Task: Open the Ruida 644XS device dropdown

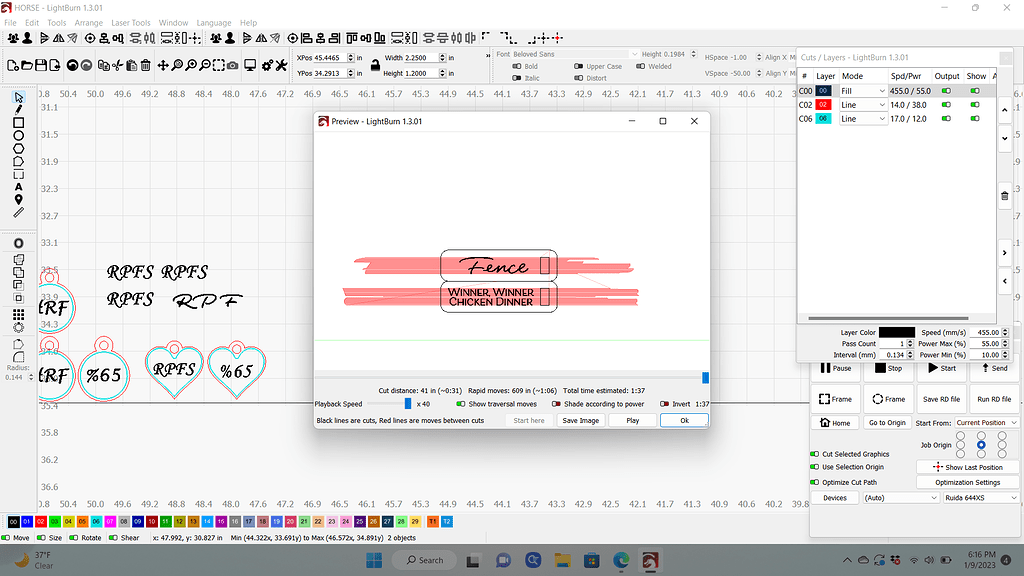Action: coord(981,497)
